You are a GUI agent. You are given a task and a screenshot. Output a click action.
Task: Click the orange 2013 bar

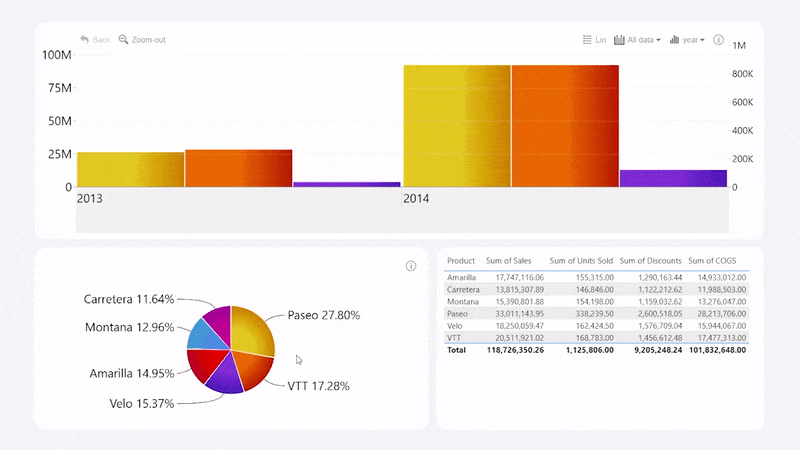click(x=238, y=168)
